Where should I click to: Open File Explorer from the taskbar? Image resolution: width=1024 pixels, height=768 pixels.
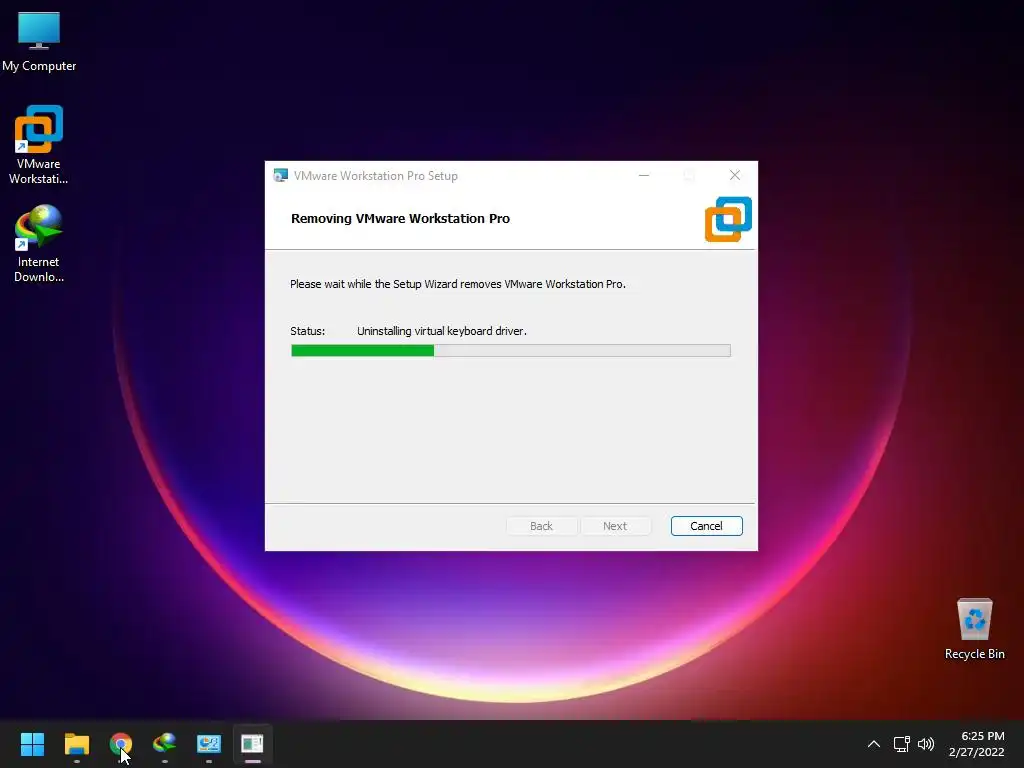coord(76,744)
